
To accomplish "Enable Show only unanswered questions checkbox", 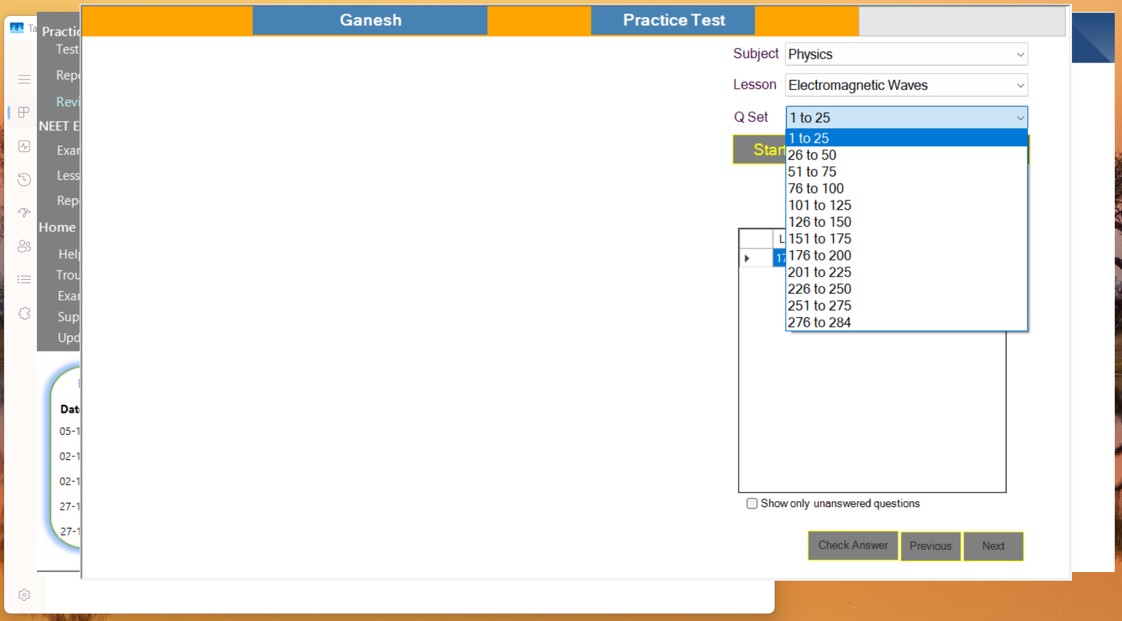I will click(752, 504).
